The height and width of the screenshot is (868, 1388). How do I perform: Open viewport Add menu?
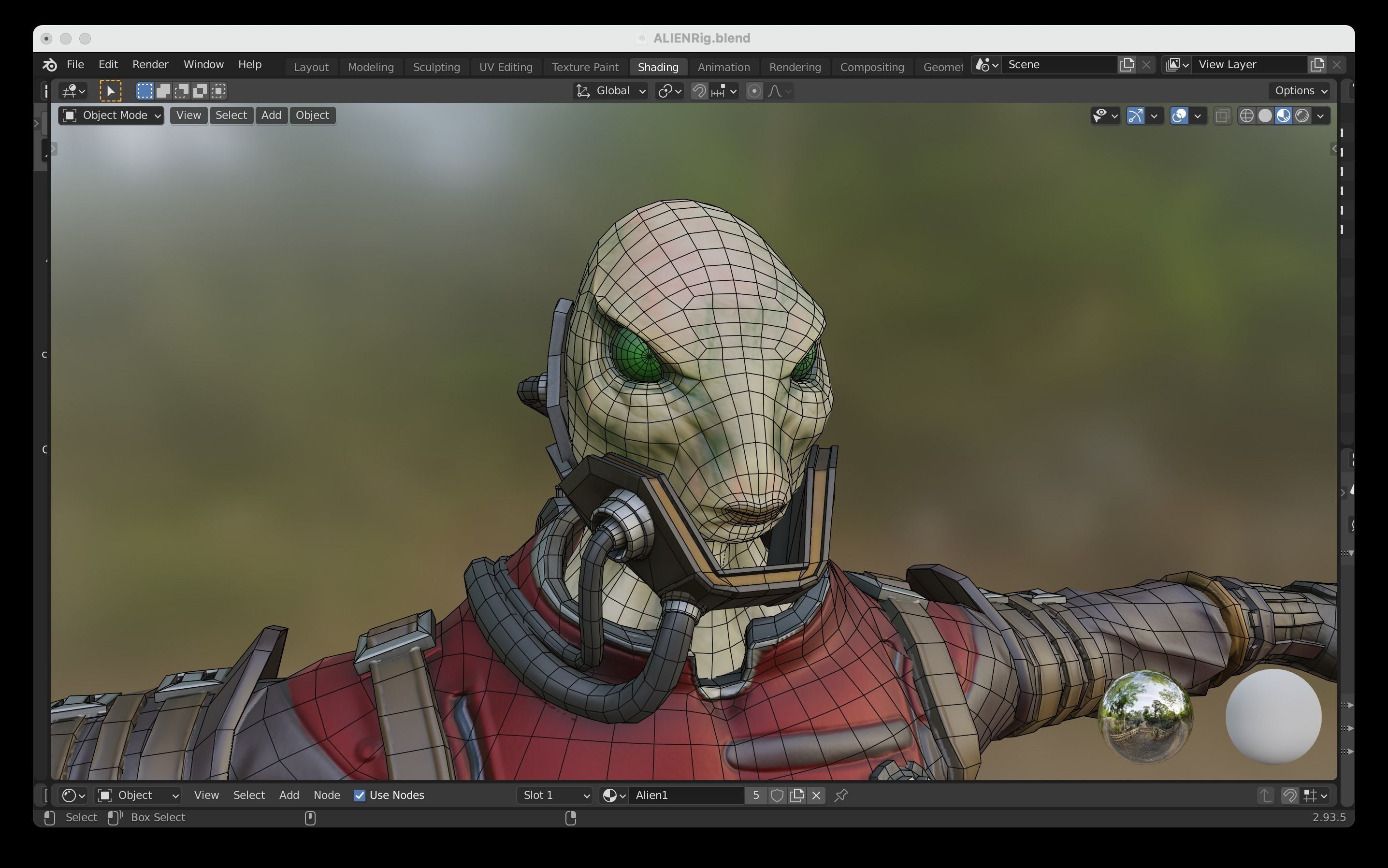[x=271, y=116]
